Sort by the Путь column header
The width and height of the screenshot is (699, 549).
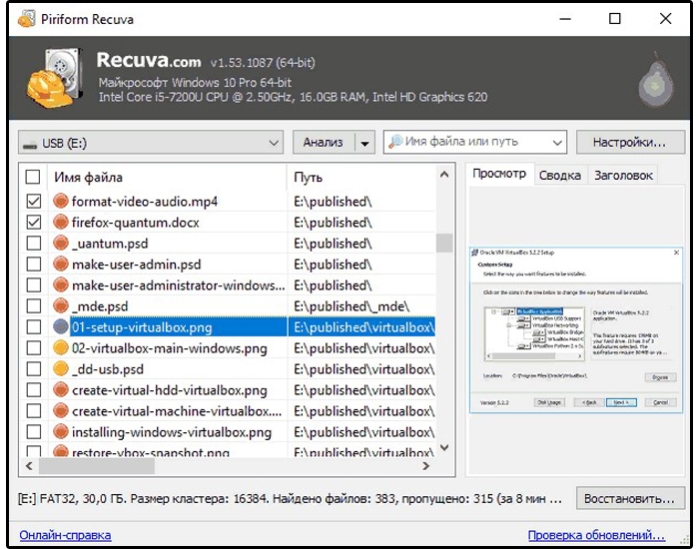pyautogui.click(x=361, y=177)
